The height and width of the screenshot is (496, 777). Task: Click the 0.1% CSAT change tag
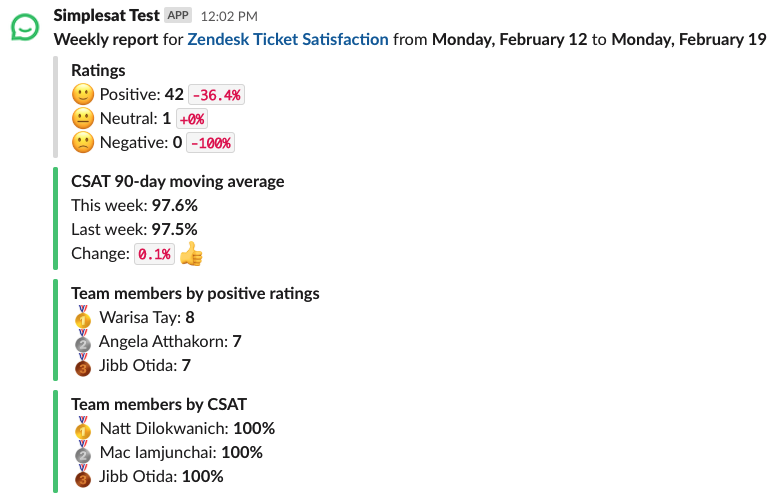tap(155, 254)
